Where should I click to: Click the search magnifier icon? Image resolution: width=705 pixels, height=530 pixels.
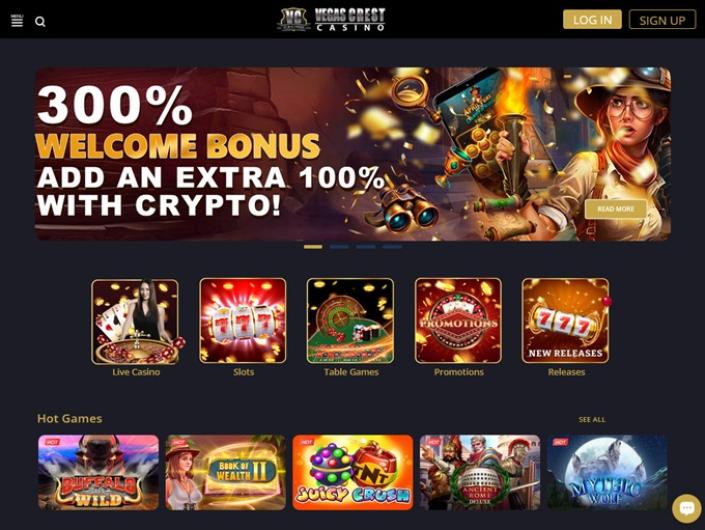click(x=40, y=22)
